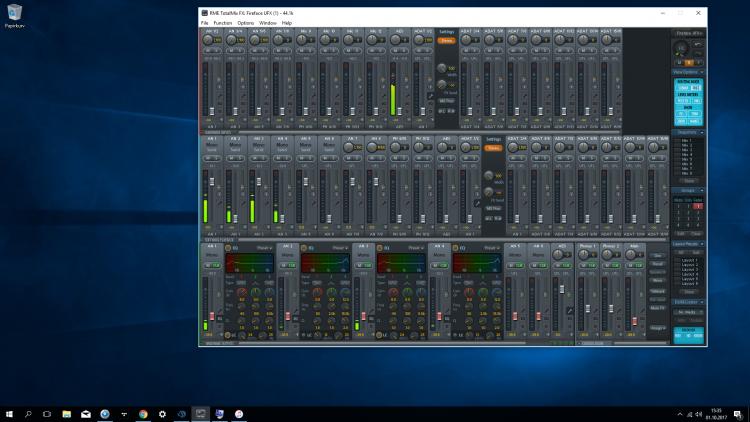This screenshot has width=750, height=422.
Task: Open Windows Start menu
Action: tap(9, 414)
